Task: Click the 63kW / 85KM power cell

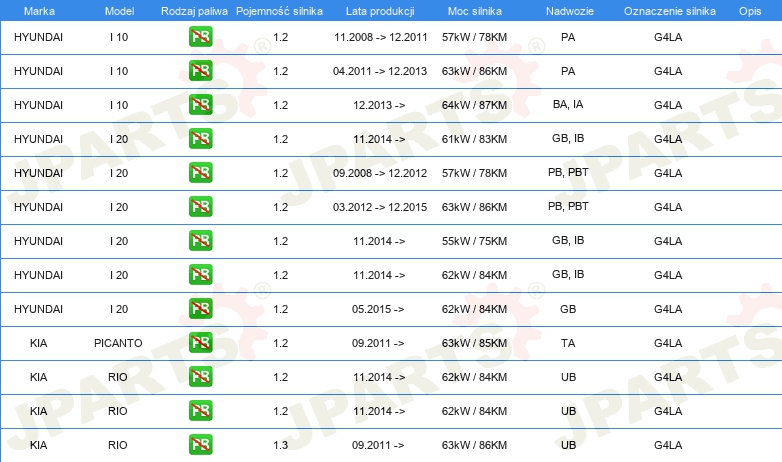Action: 474,343
